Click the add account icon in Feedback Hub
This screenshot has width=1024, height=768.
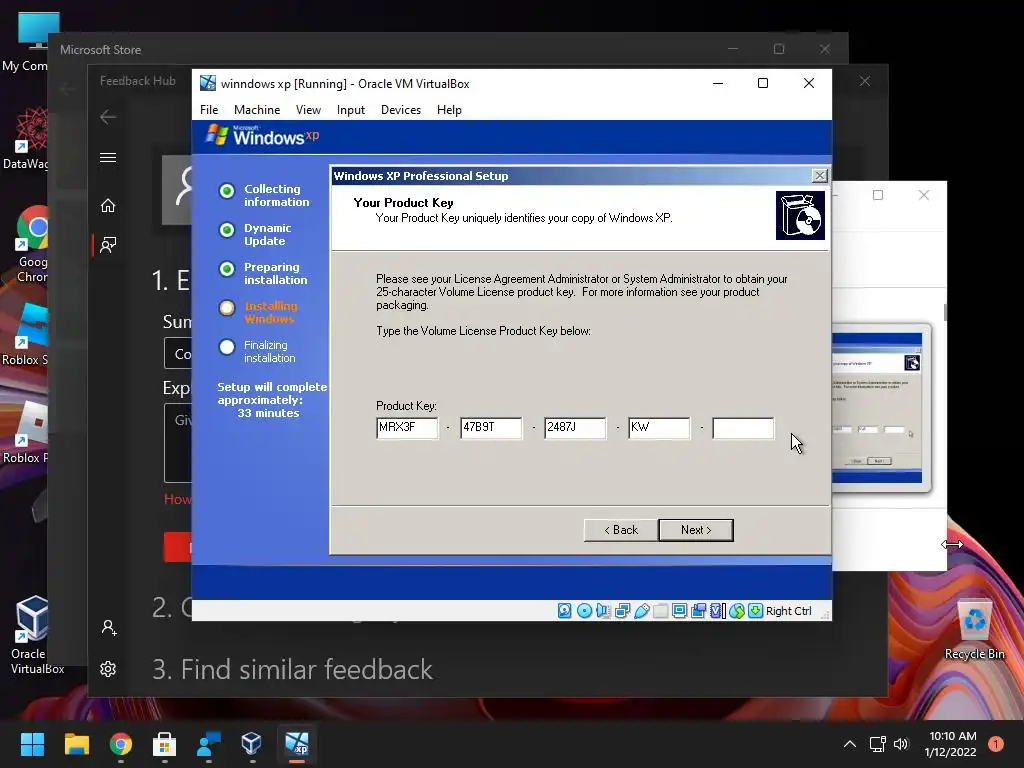(109, 628)
